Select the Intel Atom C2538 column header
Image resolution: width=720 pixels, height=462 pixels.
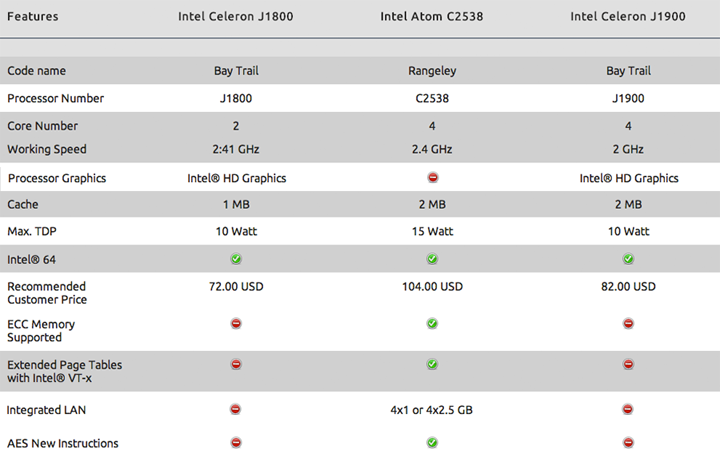tap(432, 17)
